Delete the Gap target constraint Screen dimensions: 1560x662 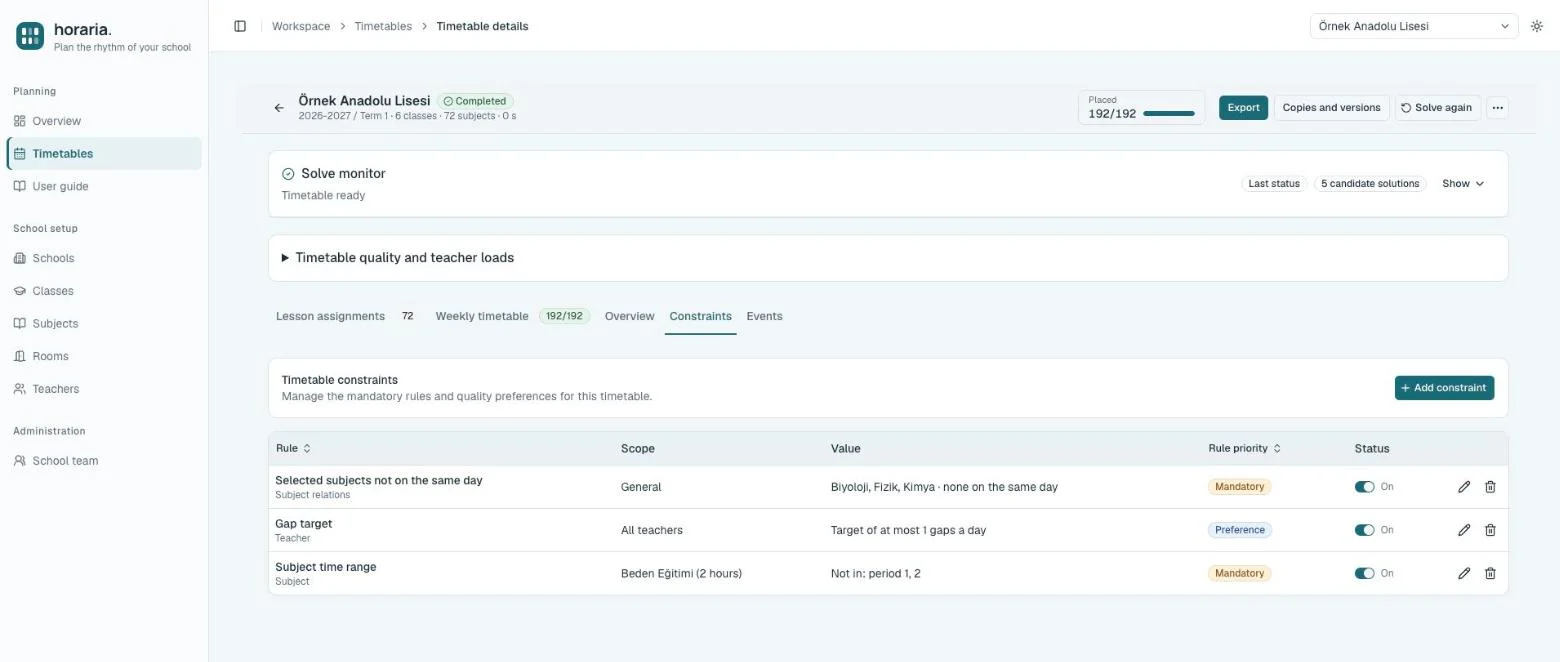tap(1490, 530)
